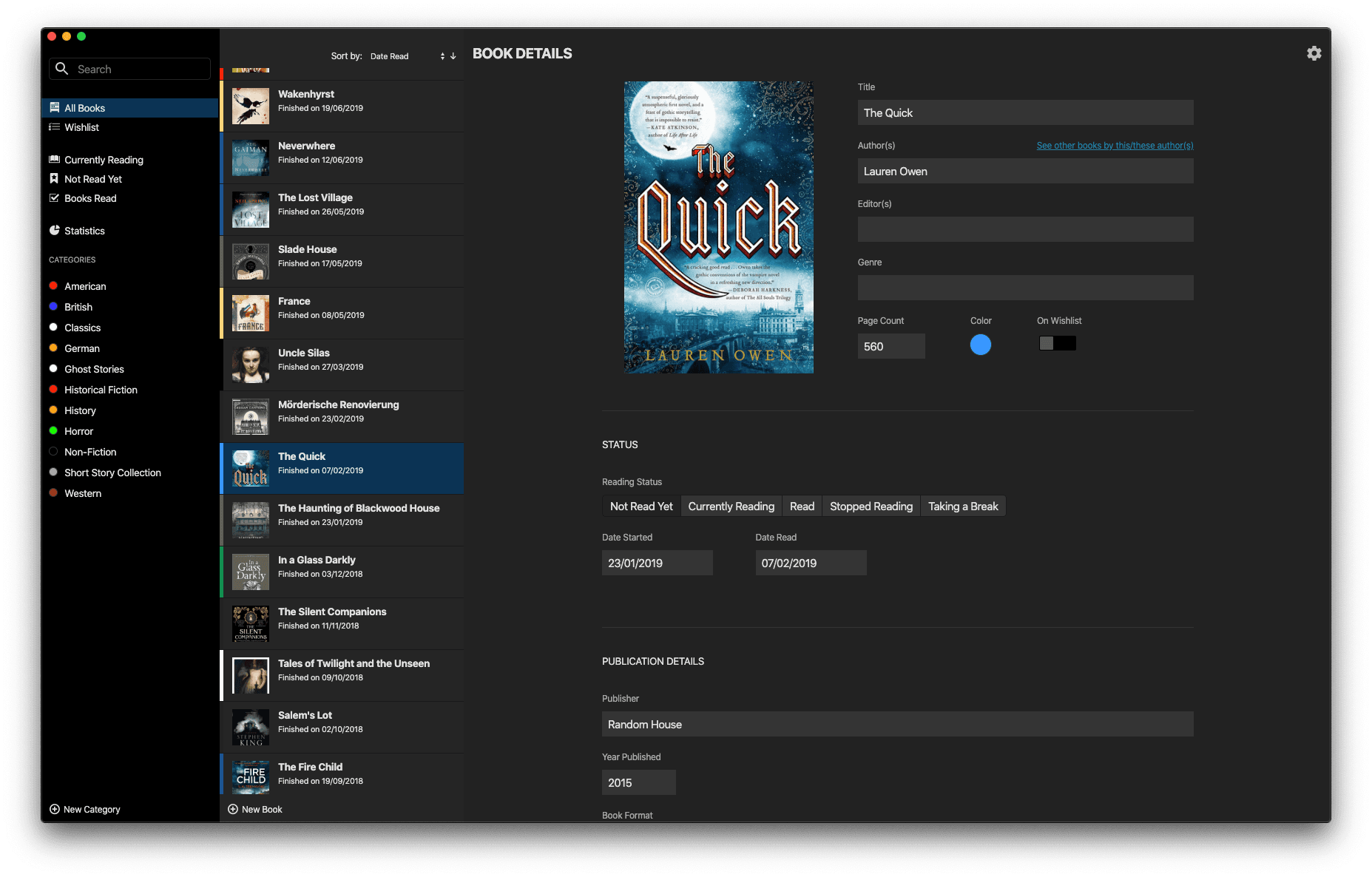Open settings with the gear icon
The width and height of the screenshot is (1372, 877).
click(1314, 53)
